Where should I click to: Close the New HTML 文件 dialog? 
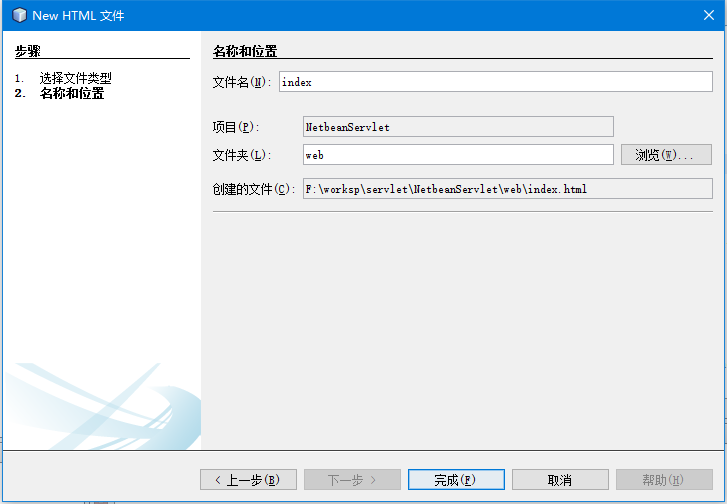[x=706, y=15]
